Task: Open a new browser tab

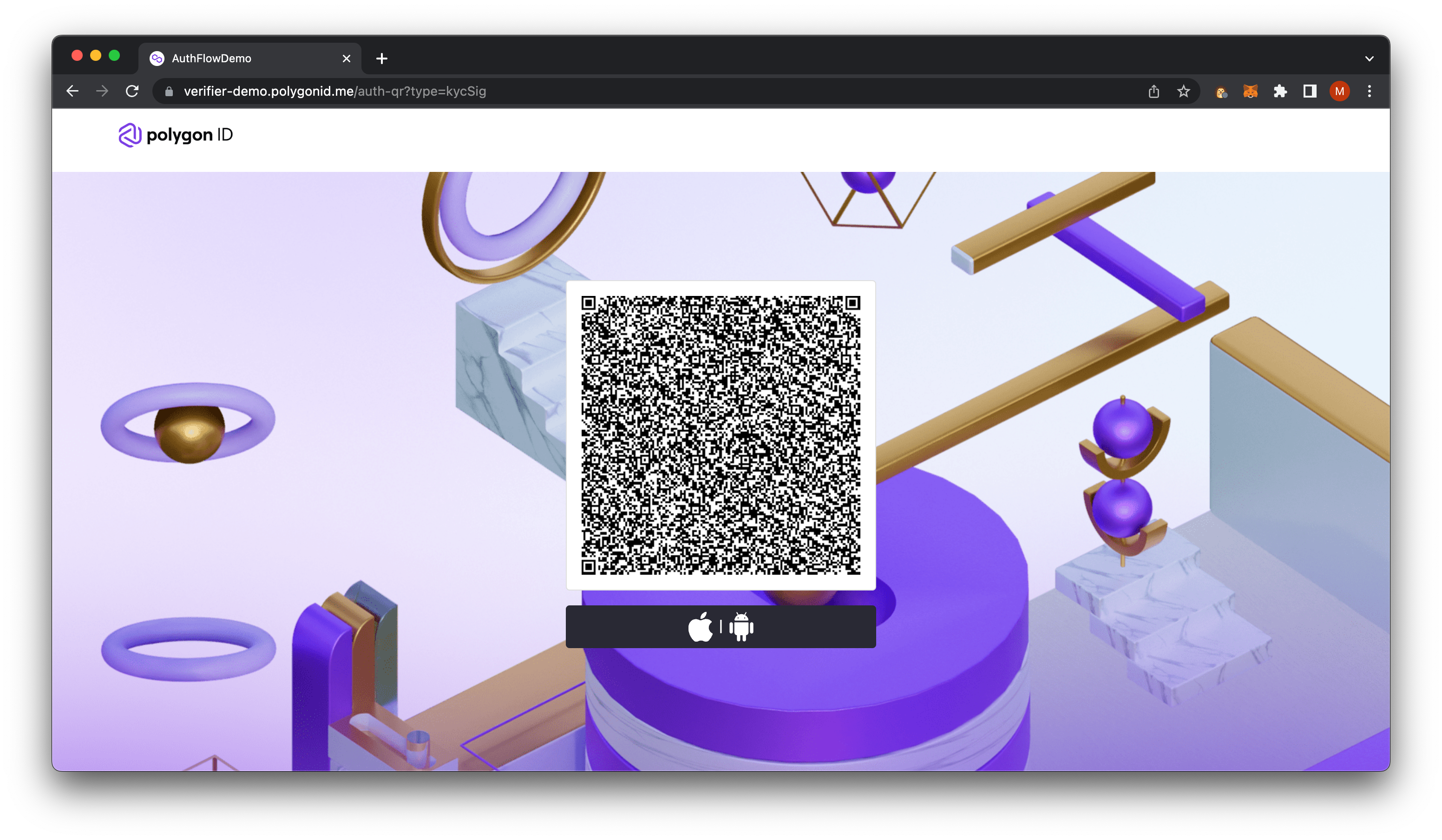Action: pyautogui.click(x=382, y=59)
